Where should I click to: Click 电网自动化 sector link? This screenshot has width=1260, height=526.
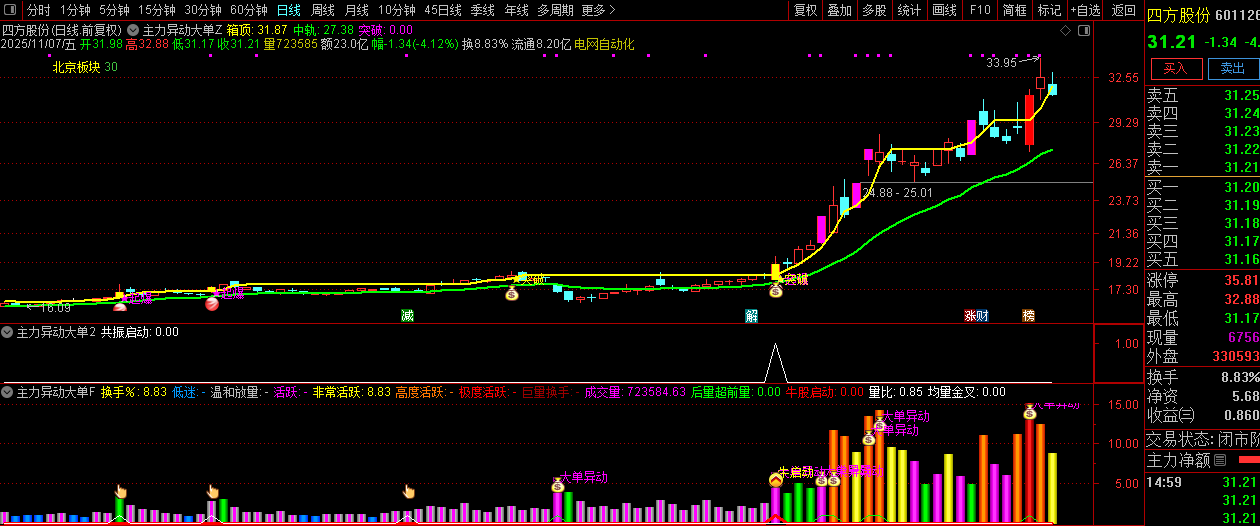(x=604, y=44)
